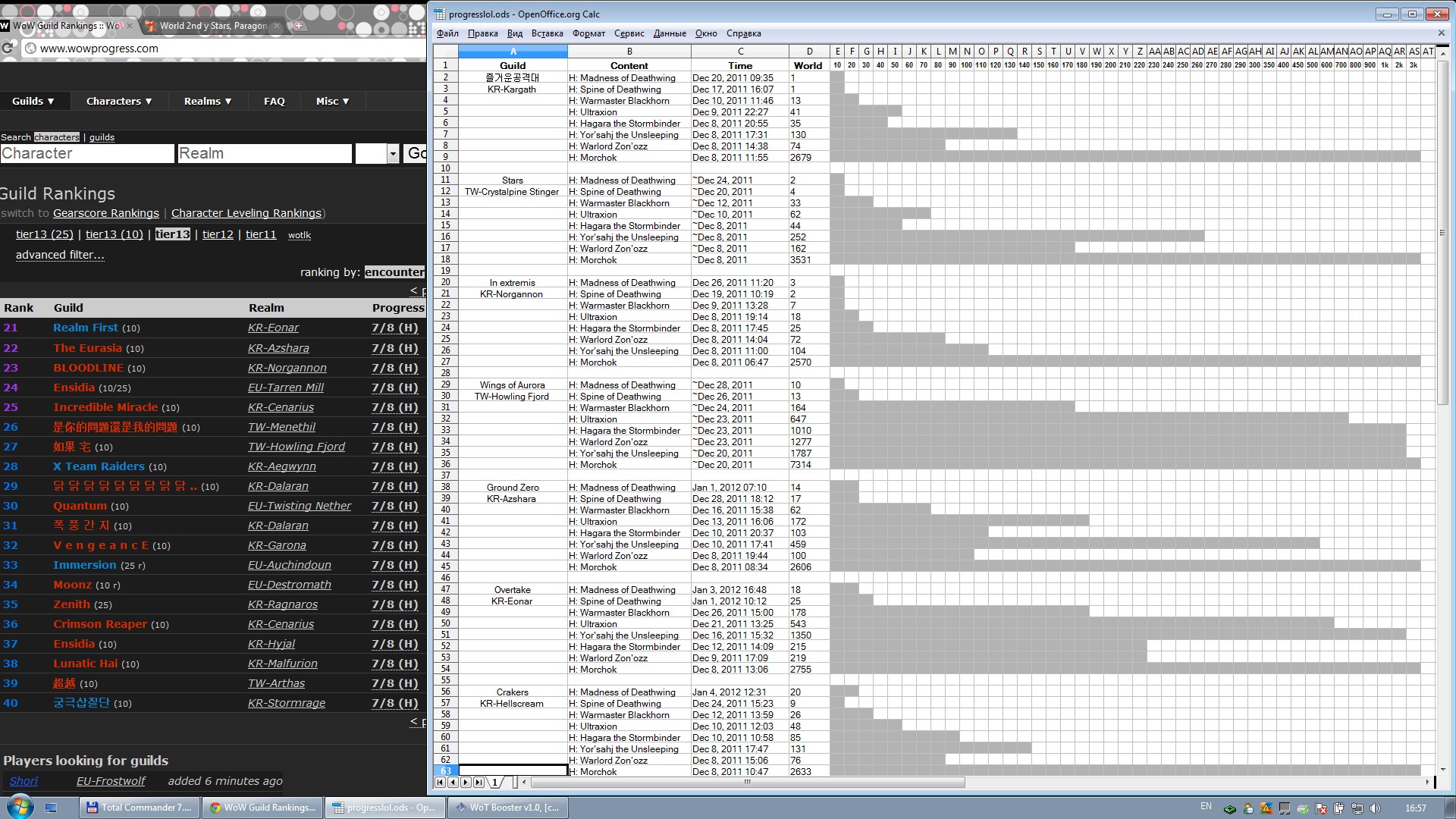Open the Данные menu in Calc
The width and height of the screenshot is (1456, 819).
[x=670, y=33]
